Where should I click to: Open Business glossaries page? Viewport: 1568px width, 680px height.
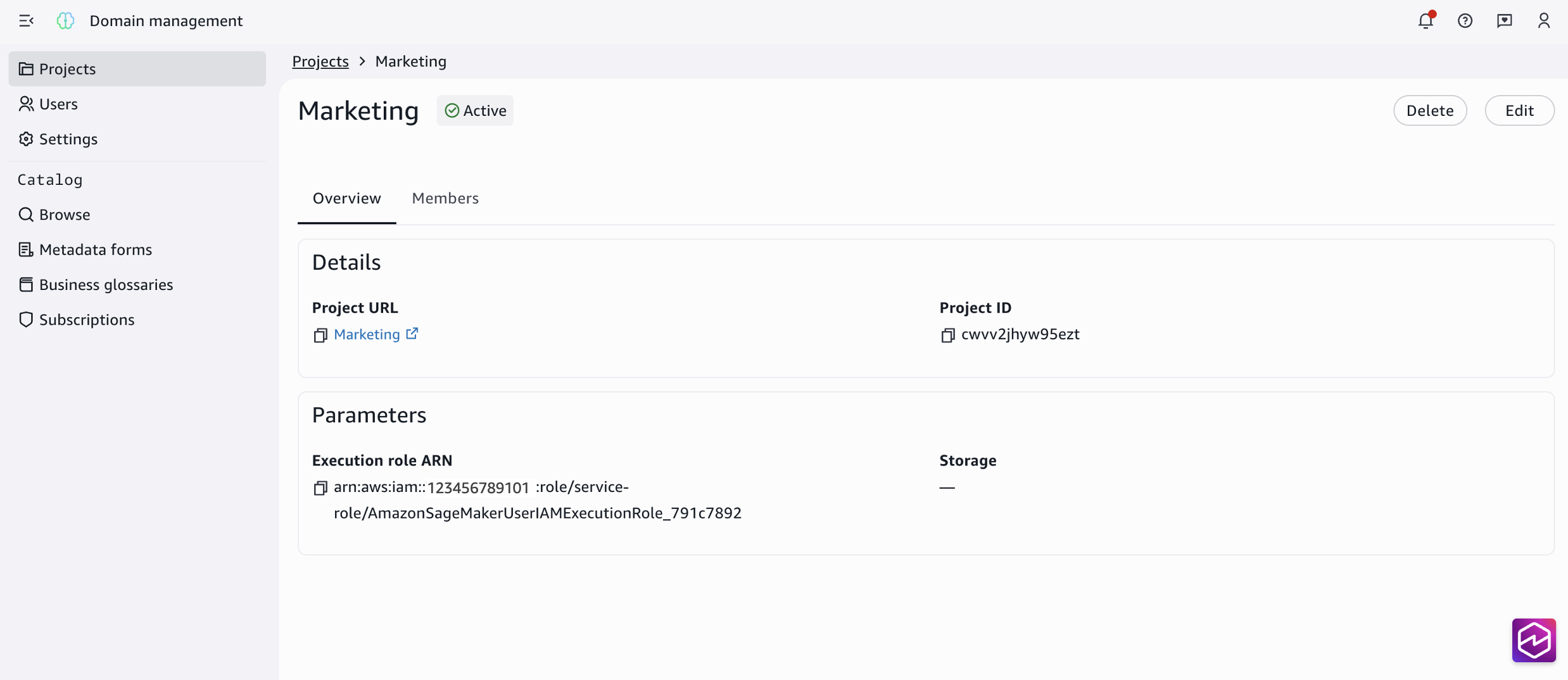coord(137,284)
